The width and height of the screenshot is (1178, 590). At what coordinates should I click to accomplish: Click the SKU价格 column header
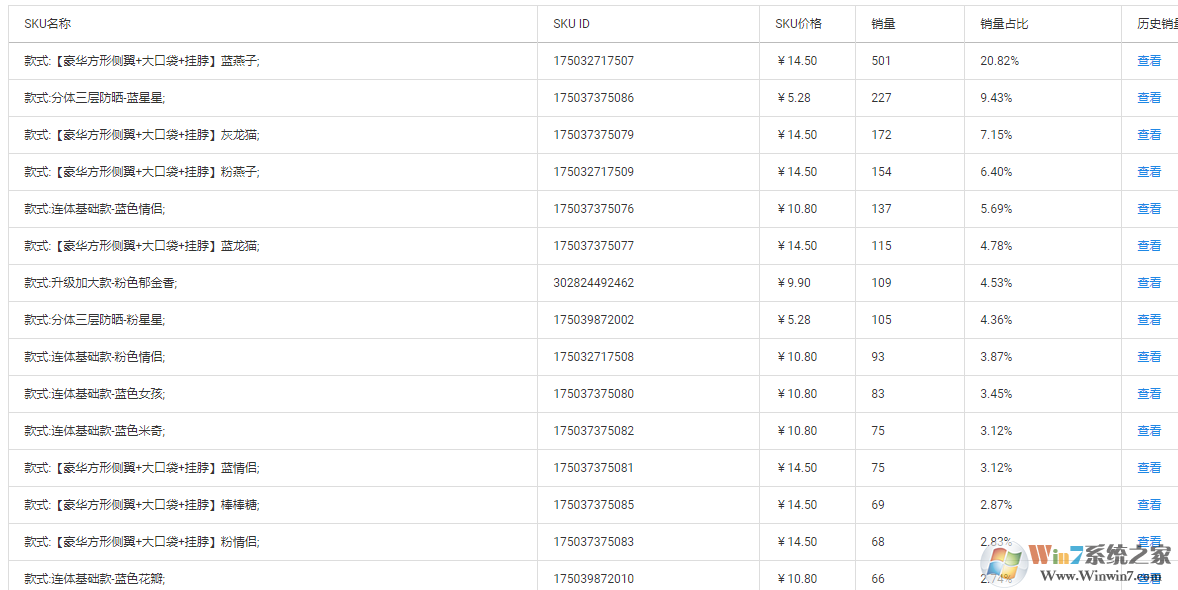[x=798, y=24]
